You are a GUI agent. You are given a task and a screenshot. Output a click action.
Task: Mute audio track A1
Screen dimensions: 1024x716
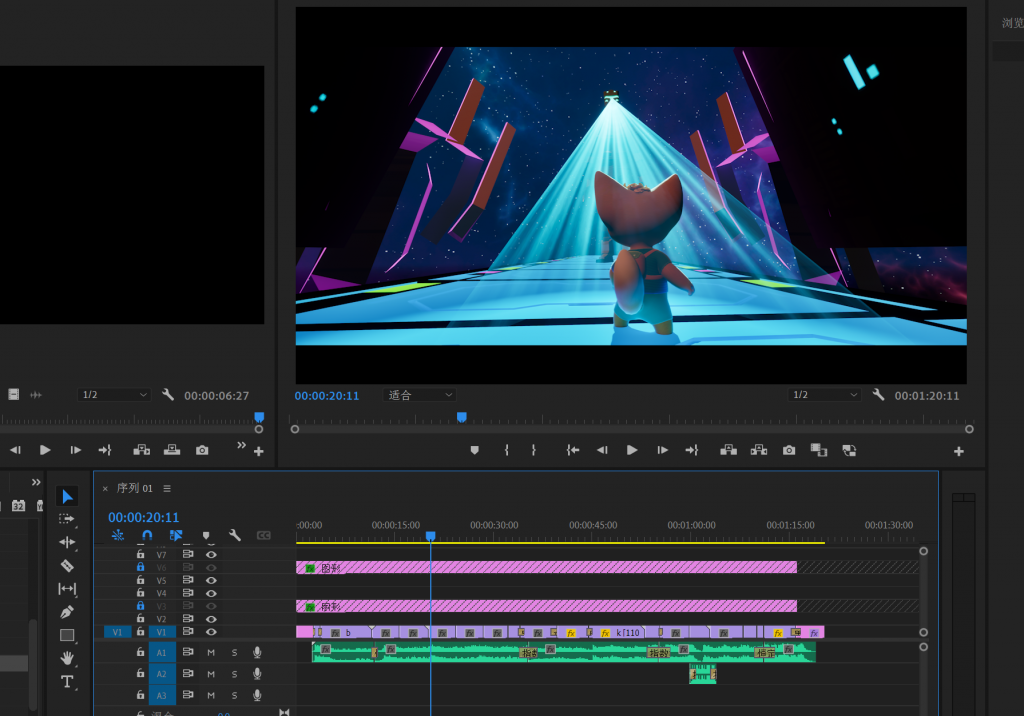click(211, 653)
